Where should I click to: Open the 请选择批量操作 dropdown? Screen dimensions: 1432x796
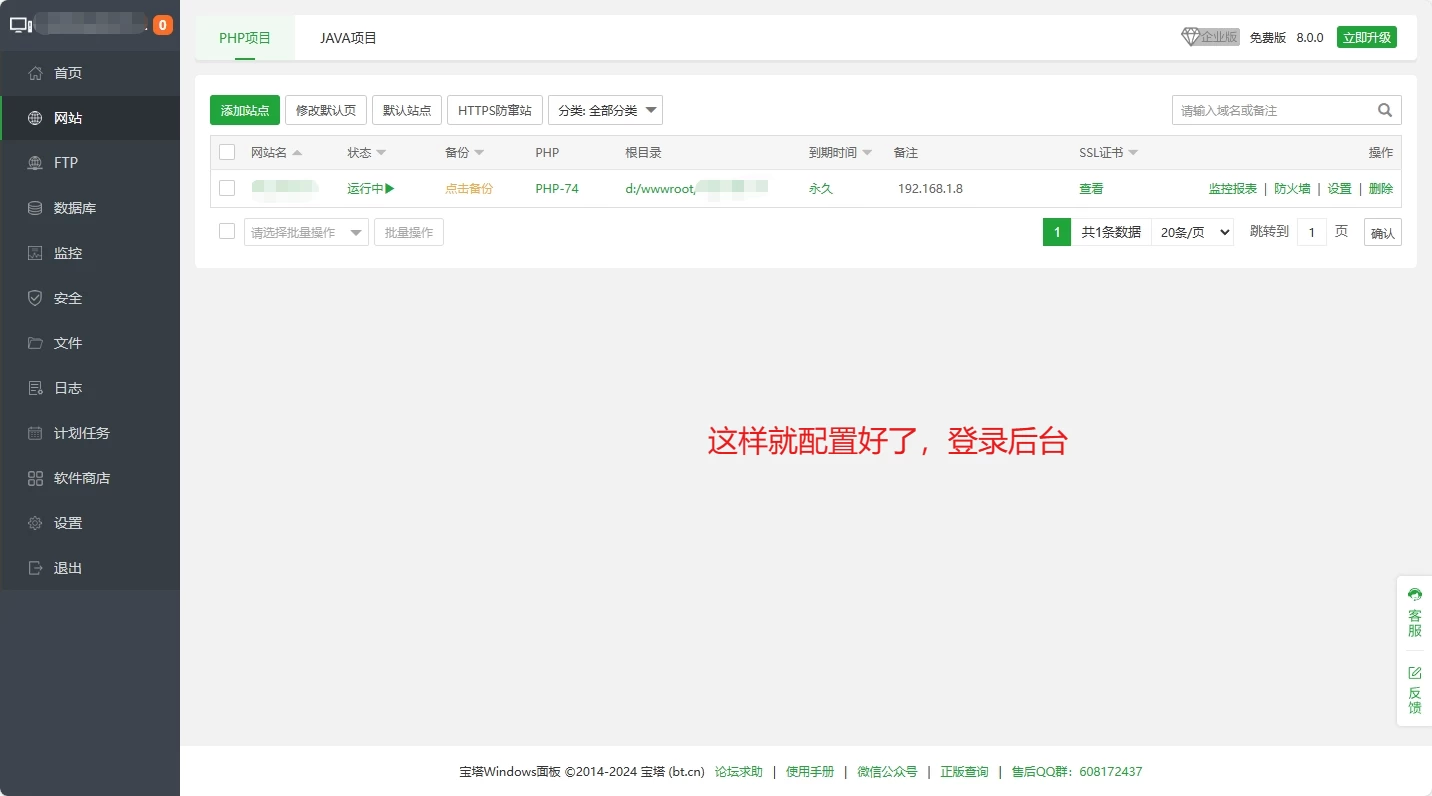click(x=306, y=232)
